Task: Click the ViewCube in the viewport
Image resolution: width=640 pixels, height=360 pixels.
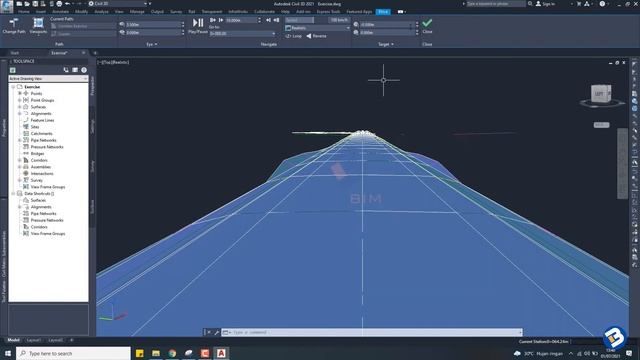Action: [601, 94]
